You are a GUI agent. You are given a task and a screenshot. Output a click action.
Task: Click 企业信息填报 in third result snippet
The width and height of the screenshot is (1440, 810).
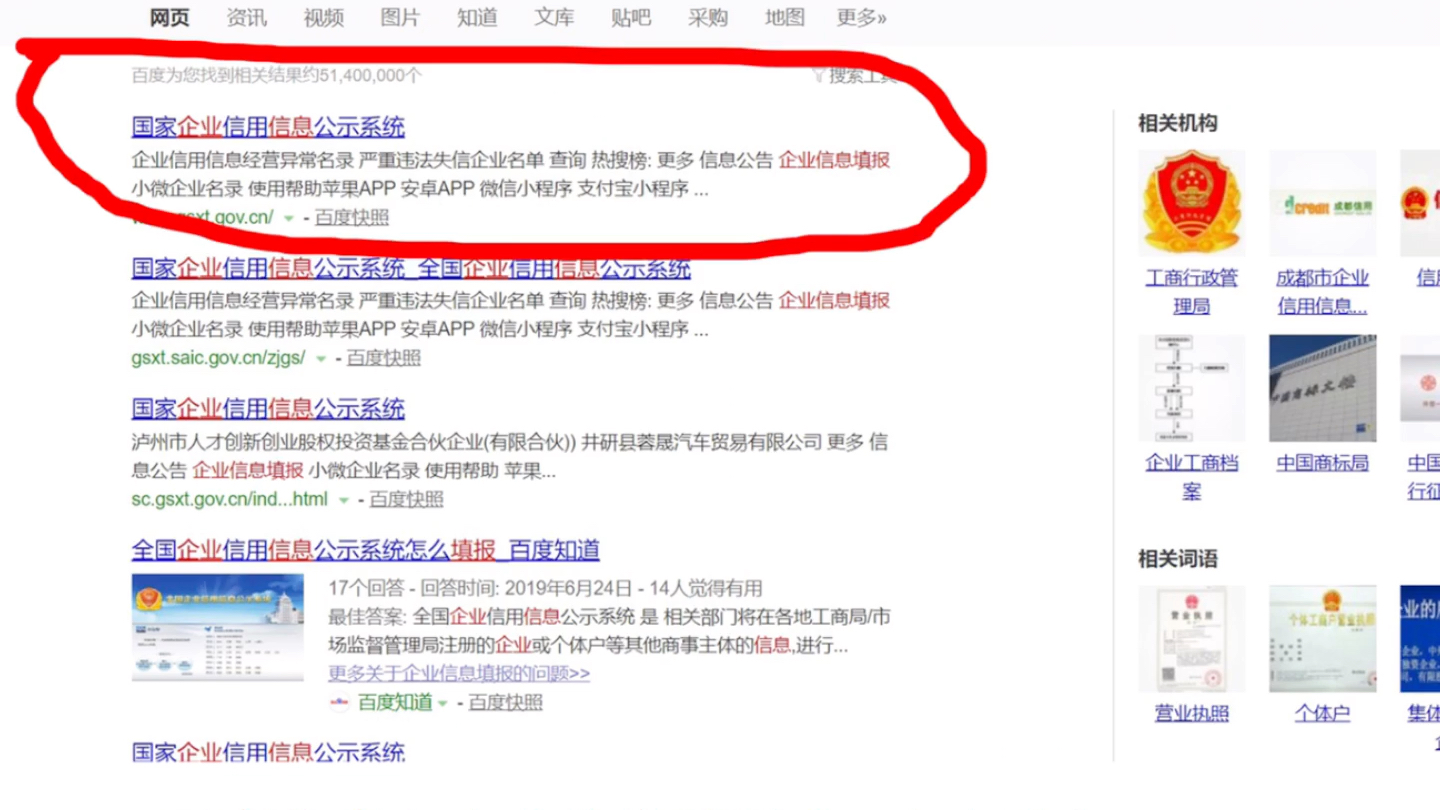point(248,470)
